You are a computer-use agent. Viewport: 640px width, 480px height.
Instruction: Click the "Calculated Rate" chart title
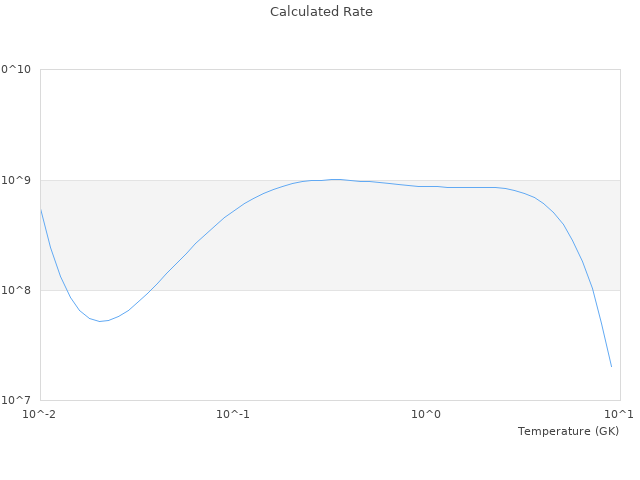[x=320, y=12]
